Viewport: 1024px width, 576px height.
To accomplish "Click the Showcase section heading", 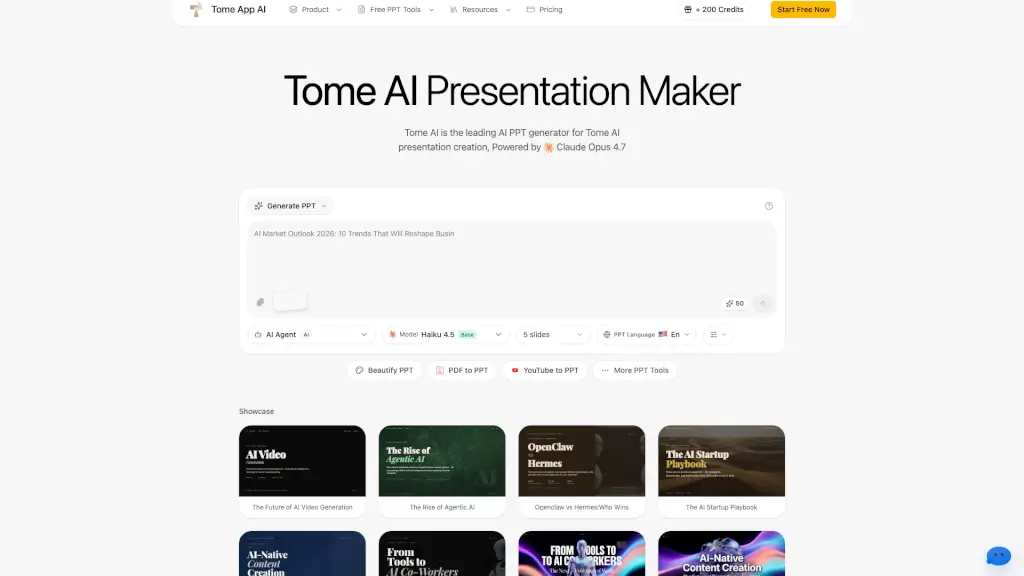I will (x=257, y=411).
